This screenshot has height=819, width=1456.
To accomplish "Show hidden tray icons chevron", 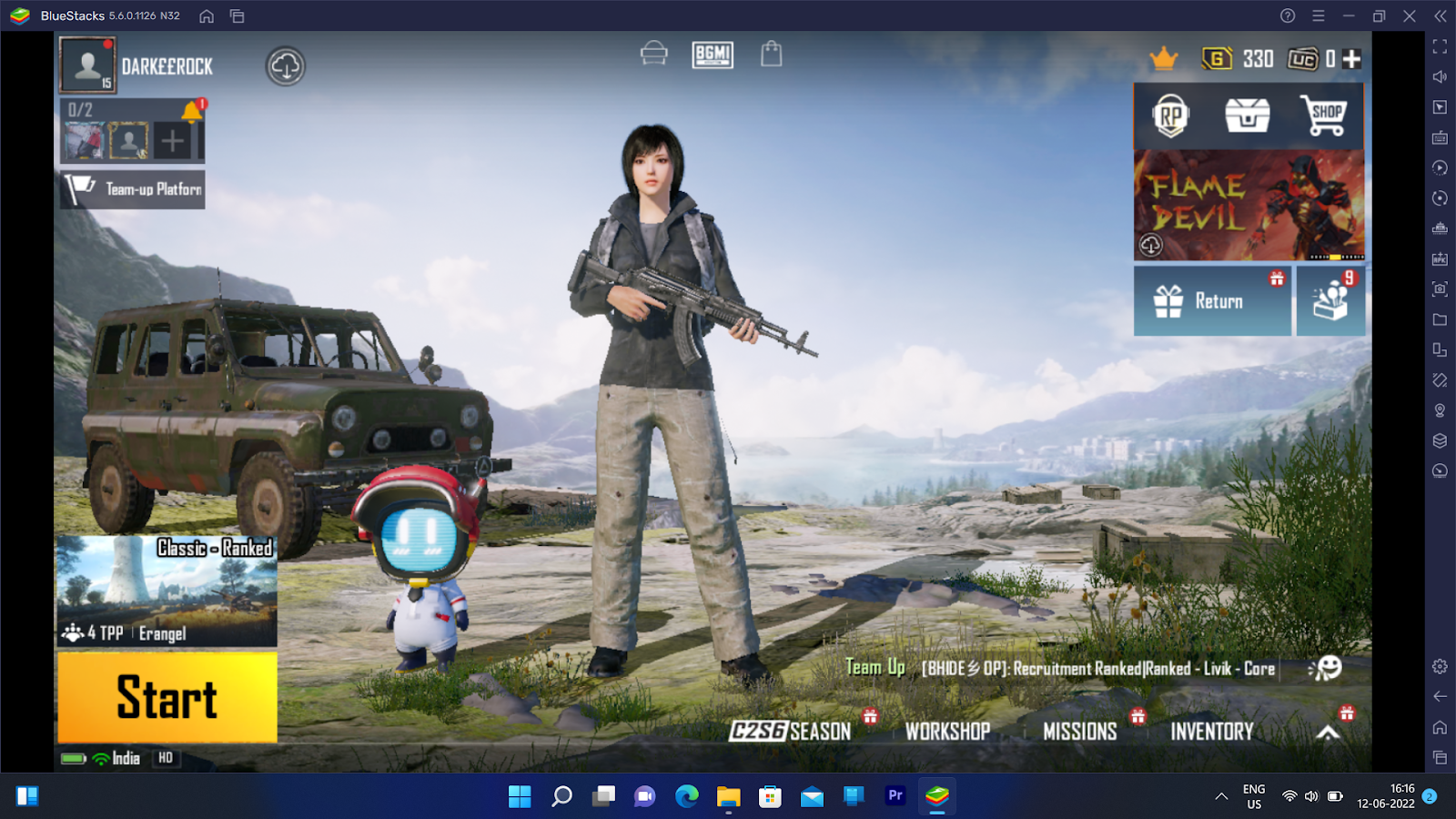I will [1221, 797].
